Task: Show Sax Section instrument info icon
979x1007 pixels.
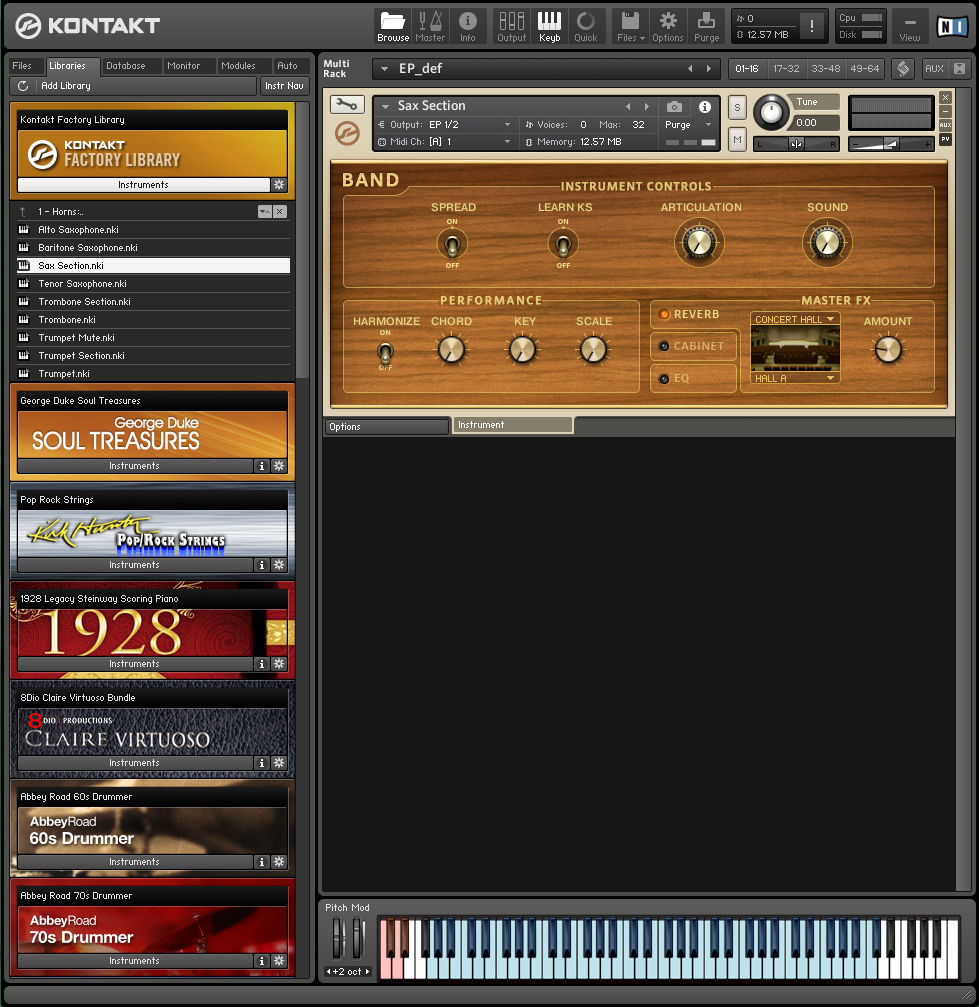Action: pos(705,107)
